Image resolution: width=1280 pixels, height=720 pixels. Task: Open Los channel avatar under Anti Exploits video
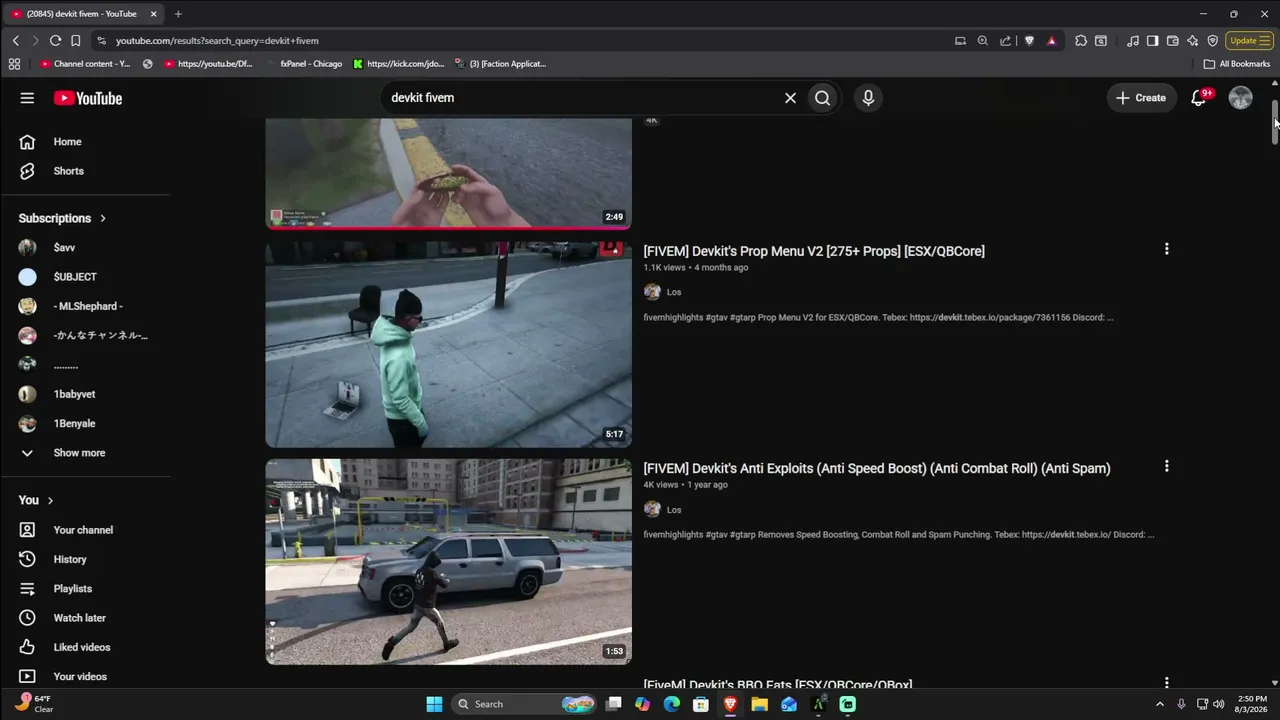coord(652,509)
